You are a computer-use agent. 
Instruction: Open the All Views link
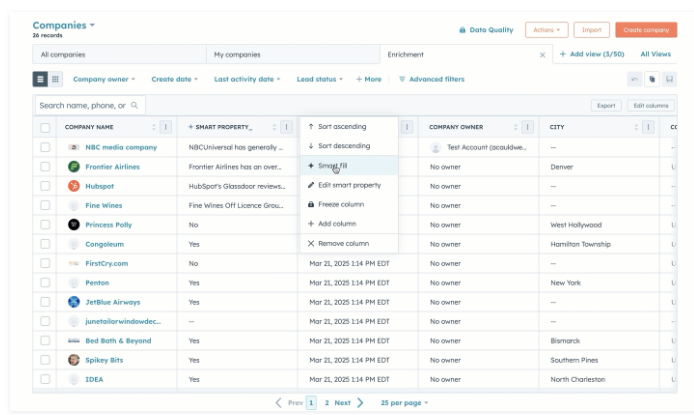tap(655, 54)
